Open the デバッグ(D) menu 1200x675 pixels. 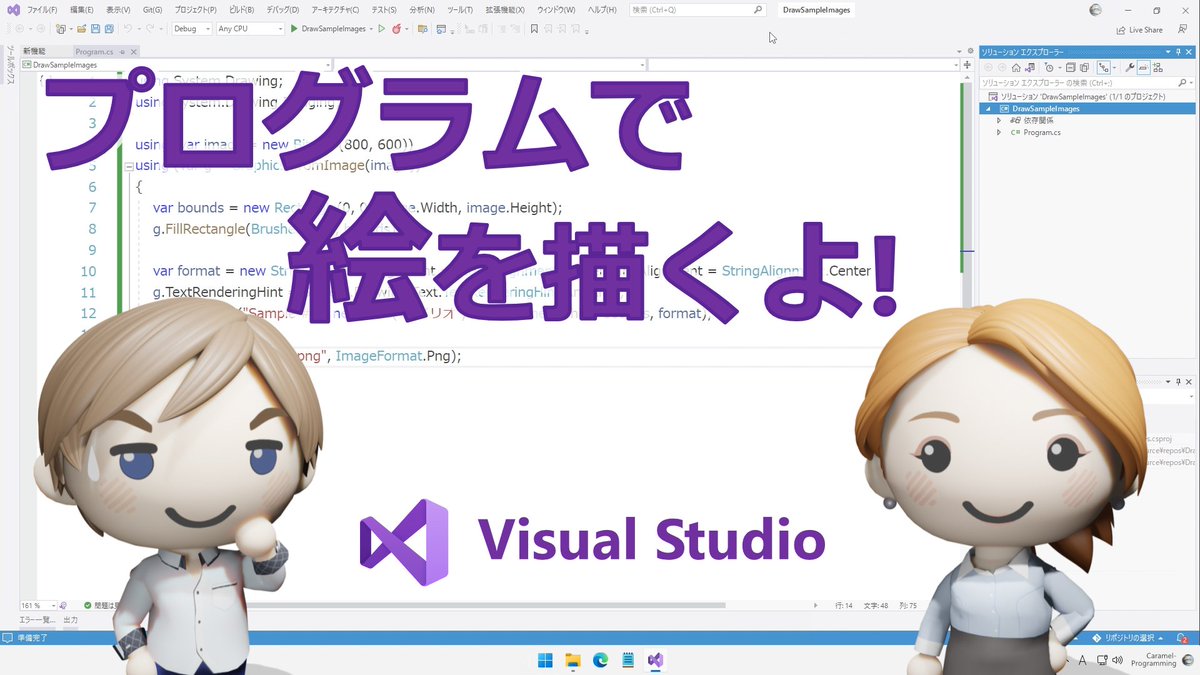pyautogui.click(x=282, y=10)
